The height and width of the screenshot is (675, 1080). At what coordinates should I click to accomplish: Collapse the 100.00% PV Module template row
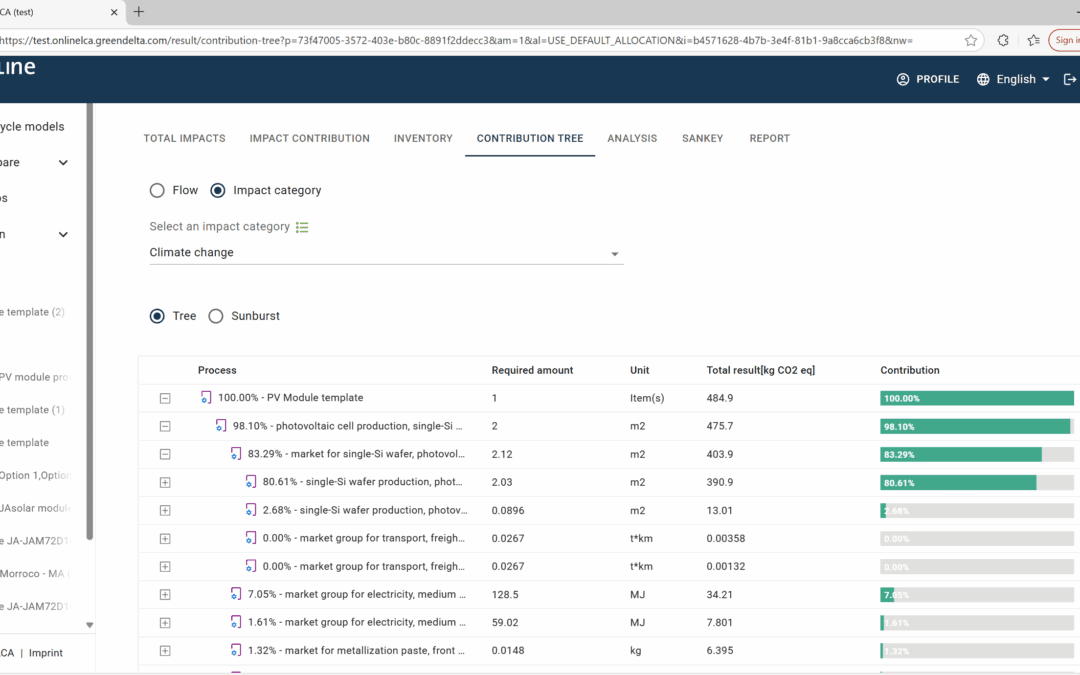coord(165,398)
